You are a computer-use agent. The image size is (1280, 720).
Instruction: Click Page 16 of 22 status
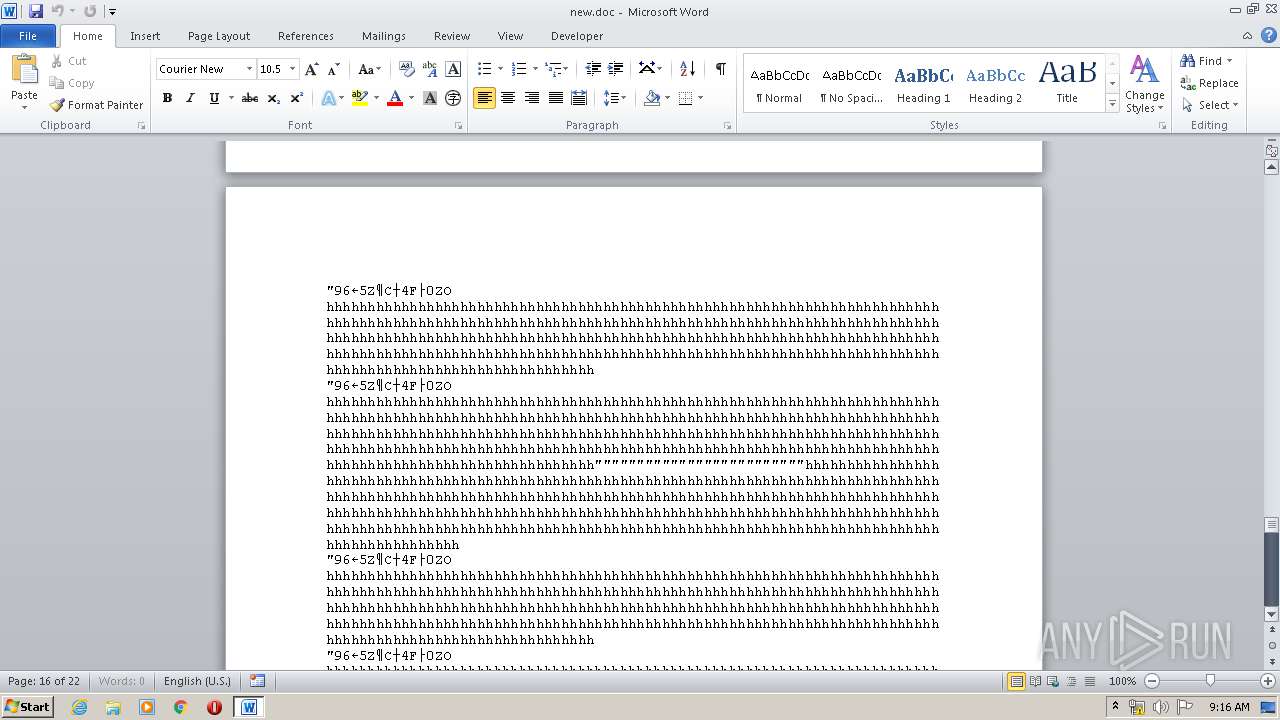click(x=44, y=681)
